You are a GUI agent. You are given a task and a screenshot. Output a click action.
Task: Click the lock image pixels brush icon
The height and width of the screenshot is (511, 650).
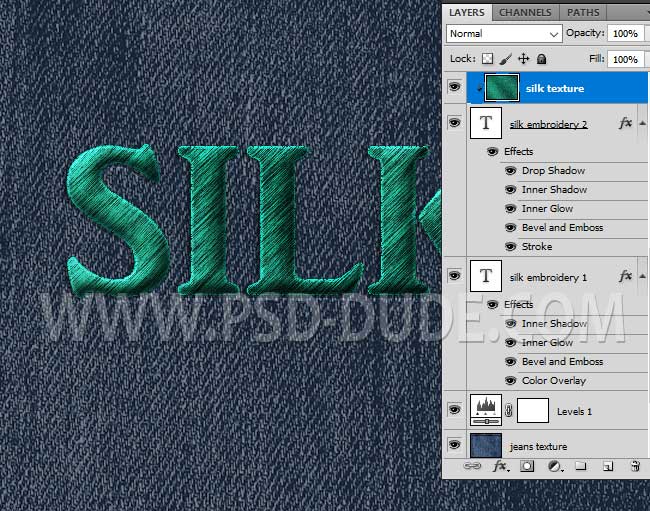505,59
